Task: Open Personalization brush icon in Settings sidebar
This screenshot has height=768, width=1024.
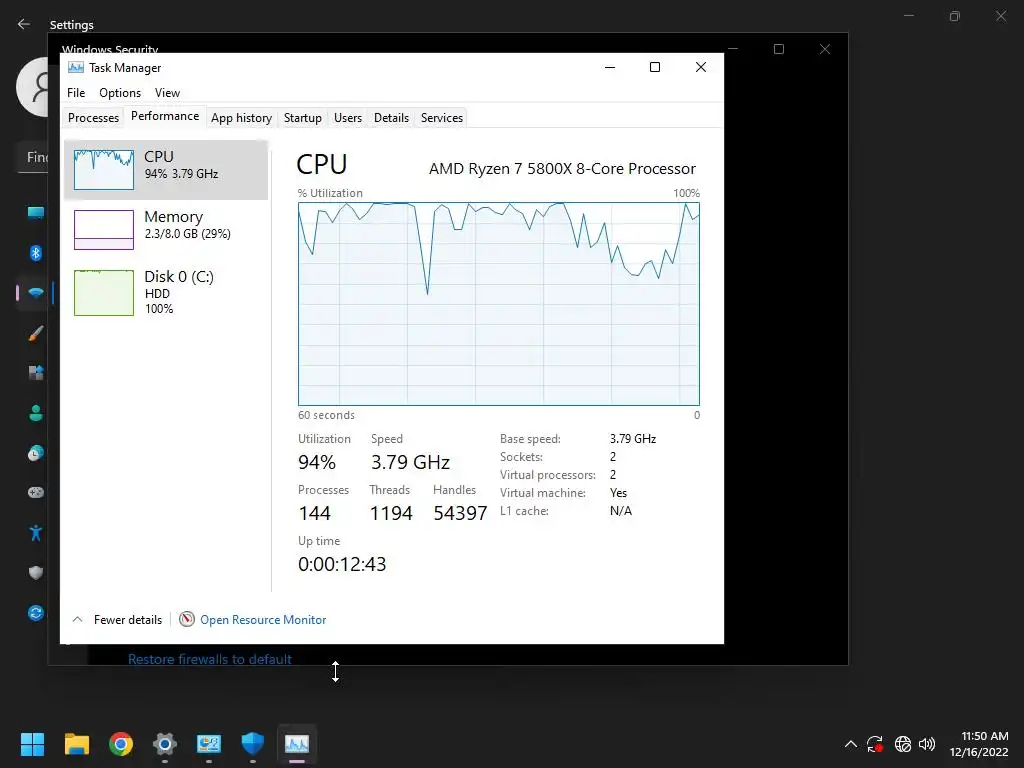Action: tap(36, 333)
